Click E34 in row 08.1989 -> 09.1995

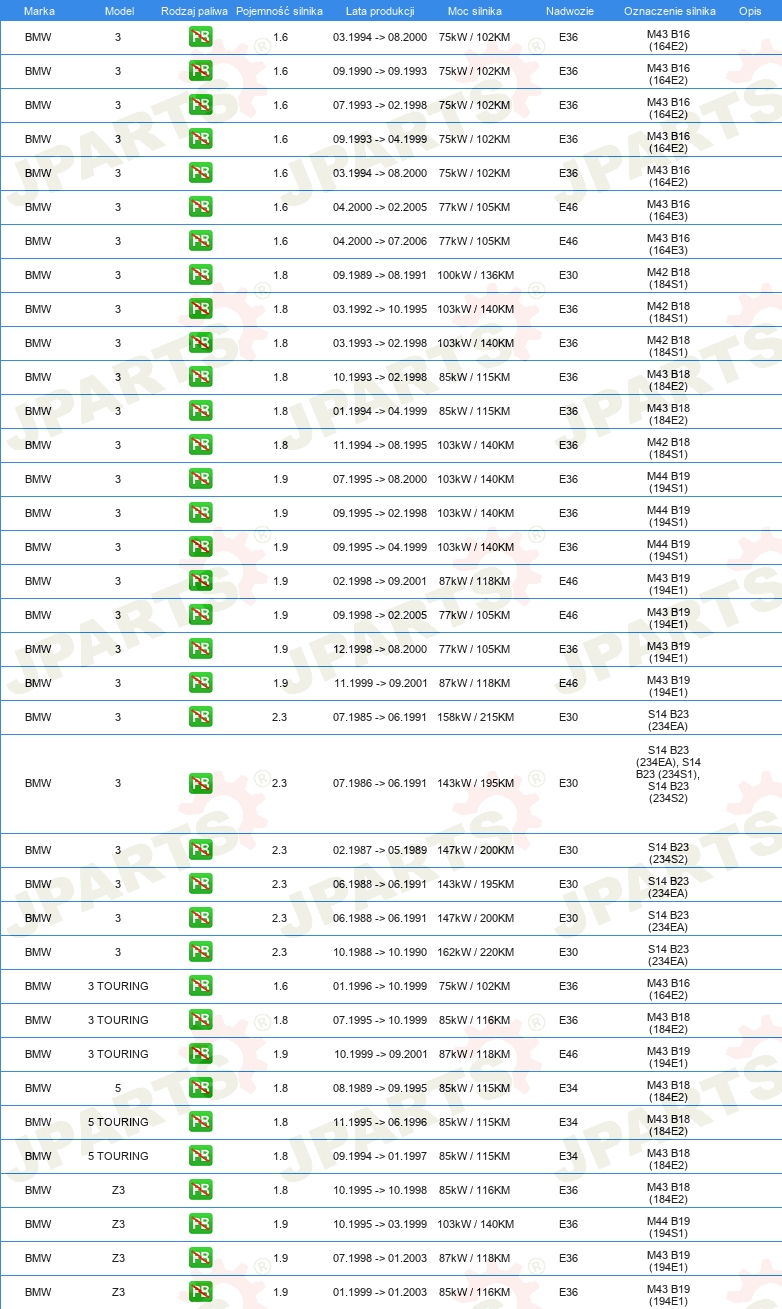point(568,1088)
